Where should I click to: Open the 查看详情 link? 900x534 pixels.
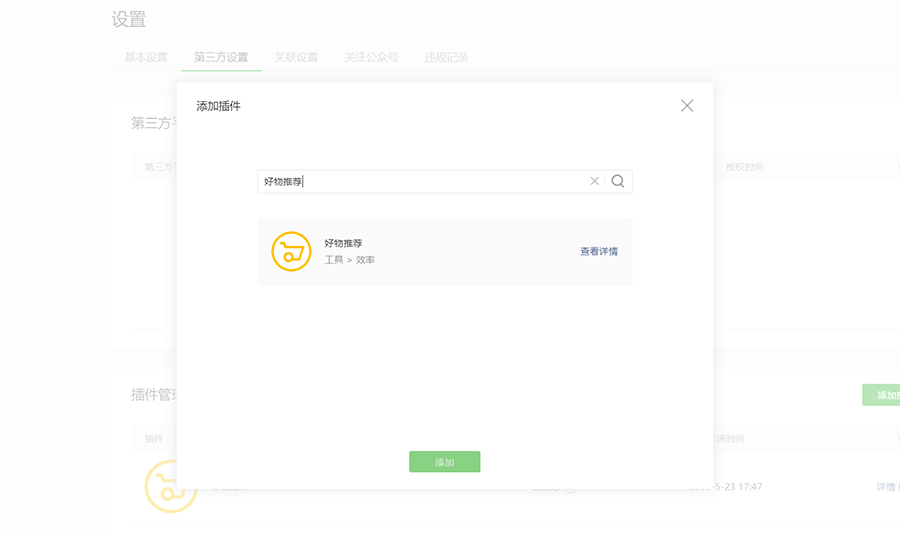point(599,251)
